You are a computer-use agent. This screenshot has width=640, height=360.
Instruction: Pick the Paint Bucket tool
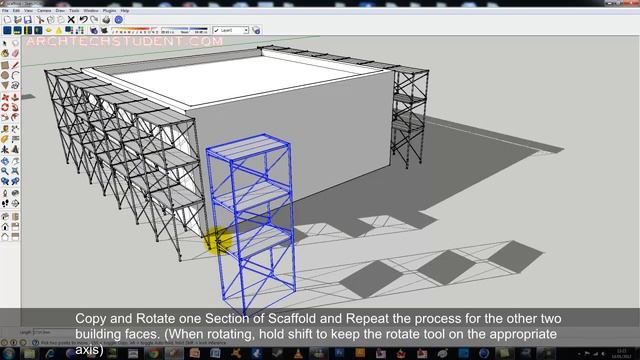(x=5, y=53)
